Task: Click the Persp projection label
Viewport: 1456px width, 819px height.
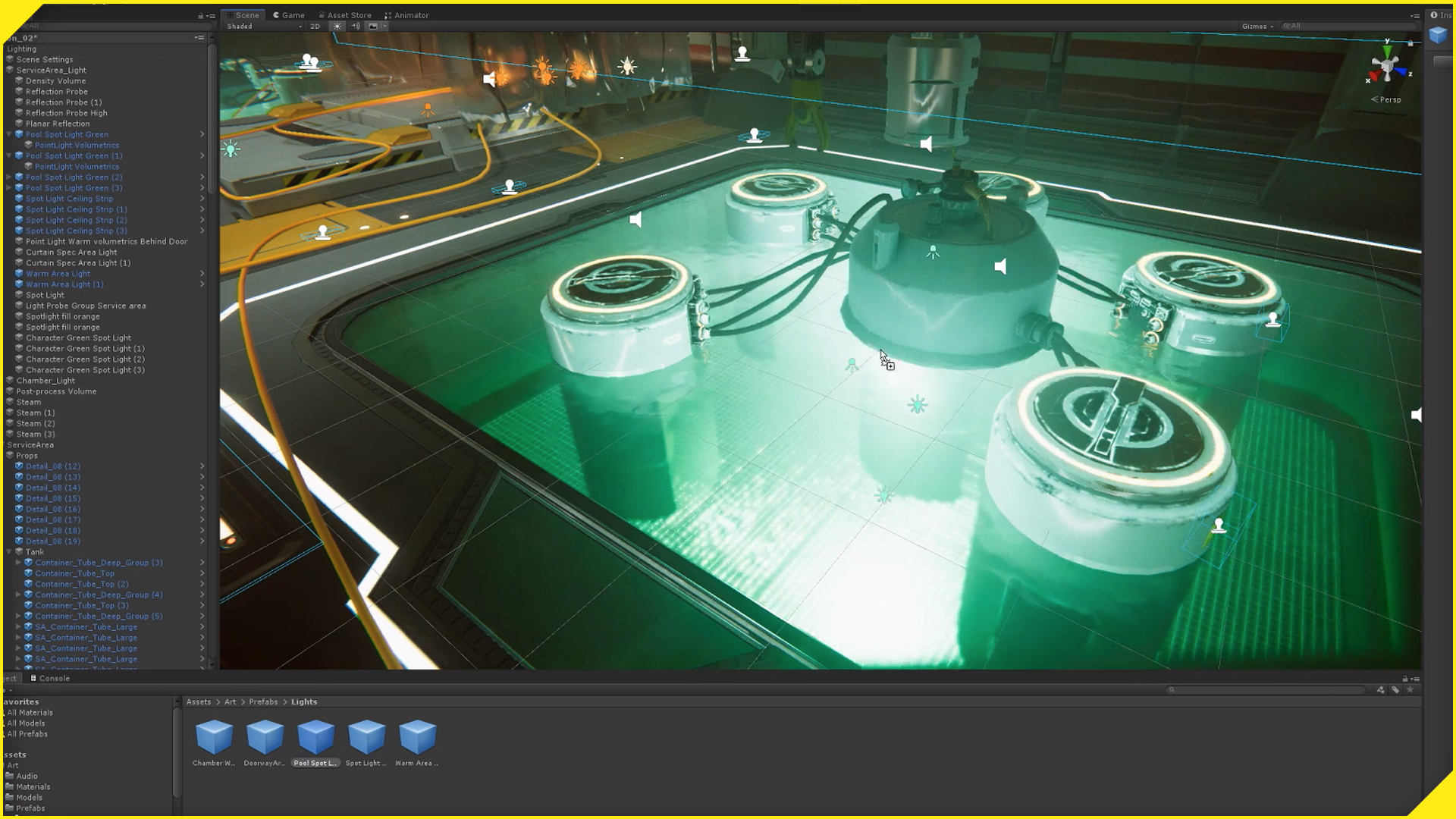Action: click(x=1389, y=99)
